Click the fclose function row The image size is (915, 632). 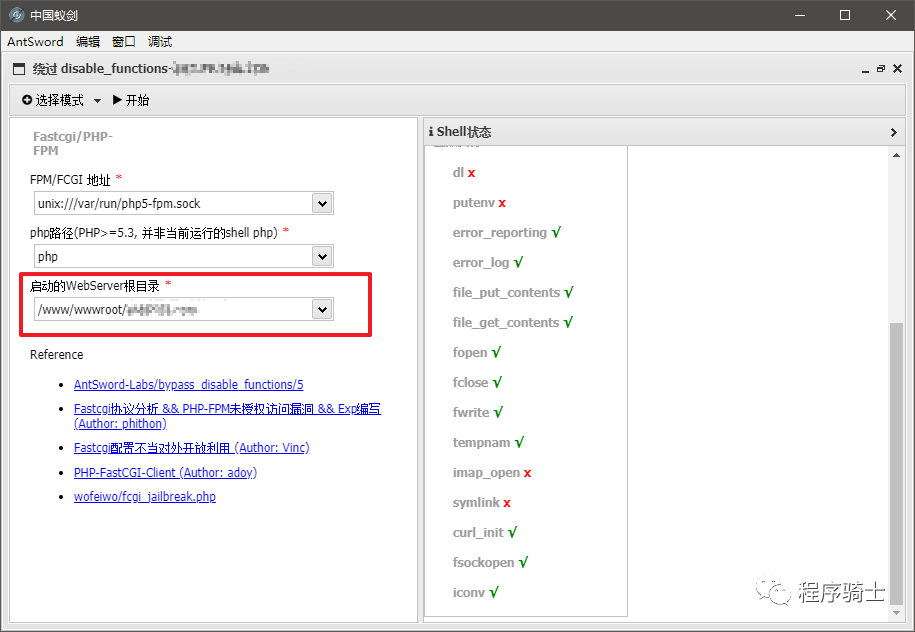coord(477,382)
